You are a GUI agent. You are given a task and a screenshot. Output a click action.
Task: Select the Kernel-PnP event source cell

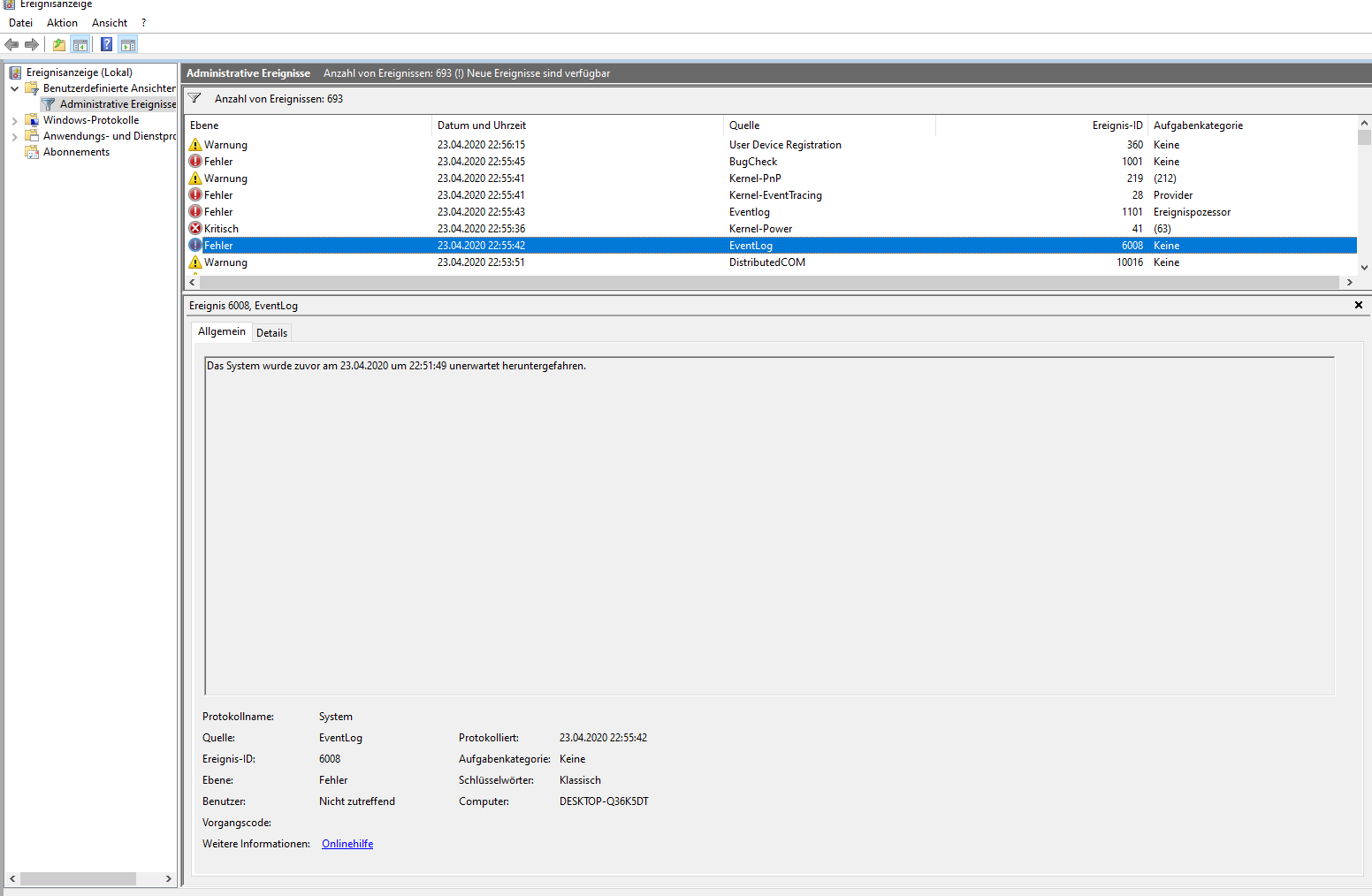(755, 178)
